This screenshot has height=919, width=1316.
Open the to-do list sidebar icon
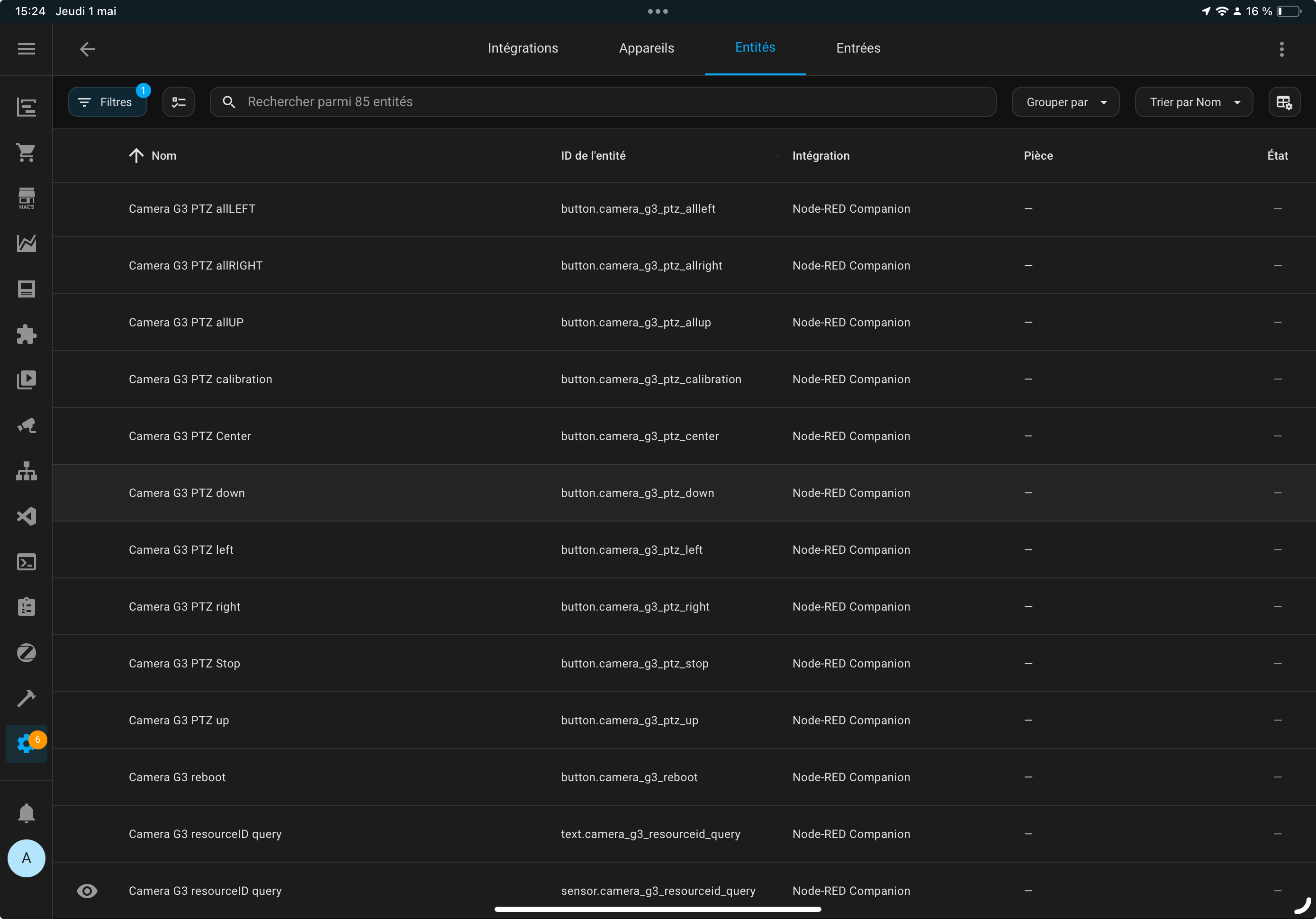click(x=27, y=607)
